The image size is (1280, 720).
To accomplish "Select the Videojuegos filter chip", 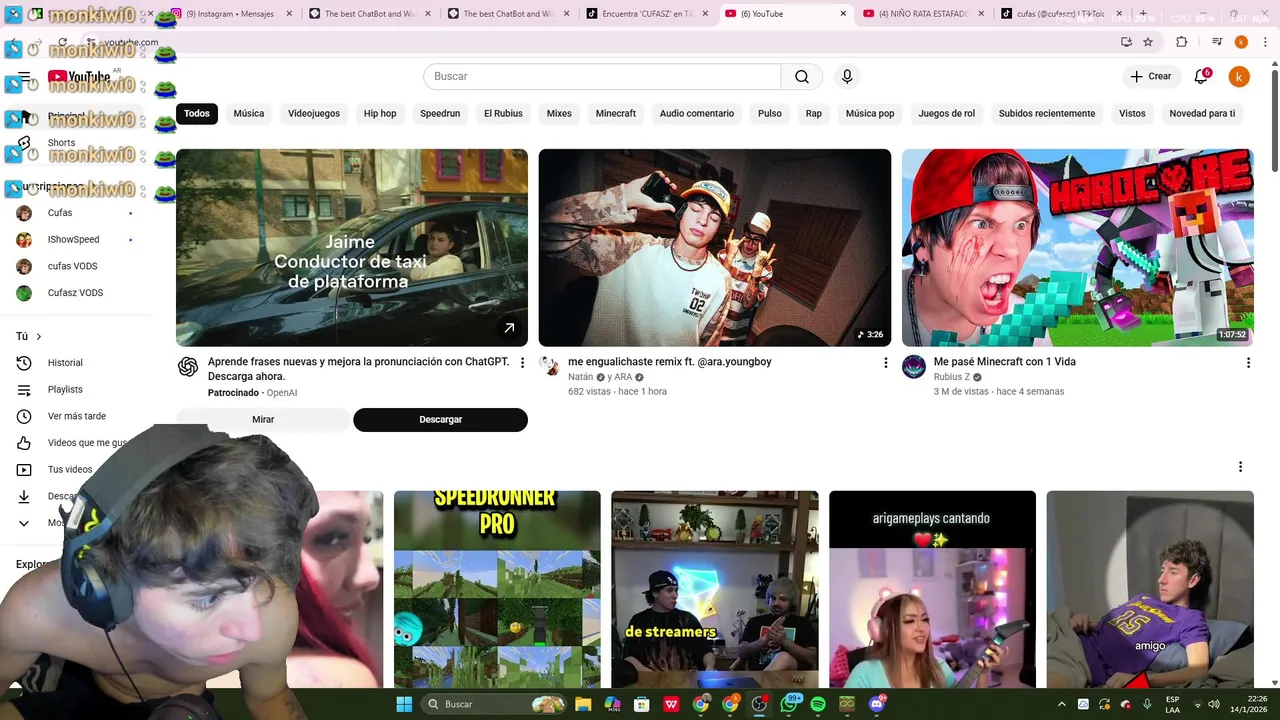I will 314,114.
